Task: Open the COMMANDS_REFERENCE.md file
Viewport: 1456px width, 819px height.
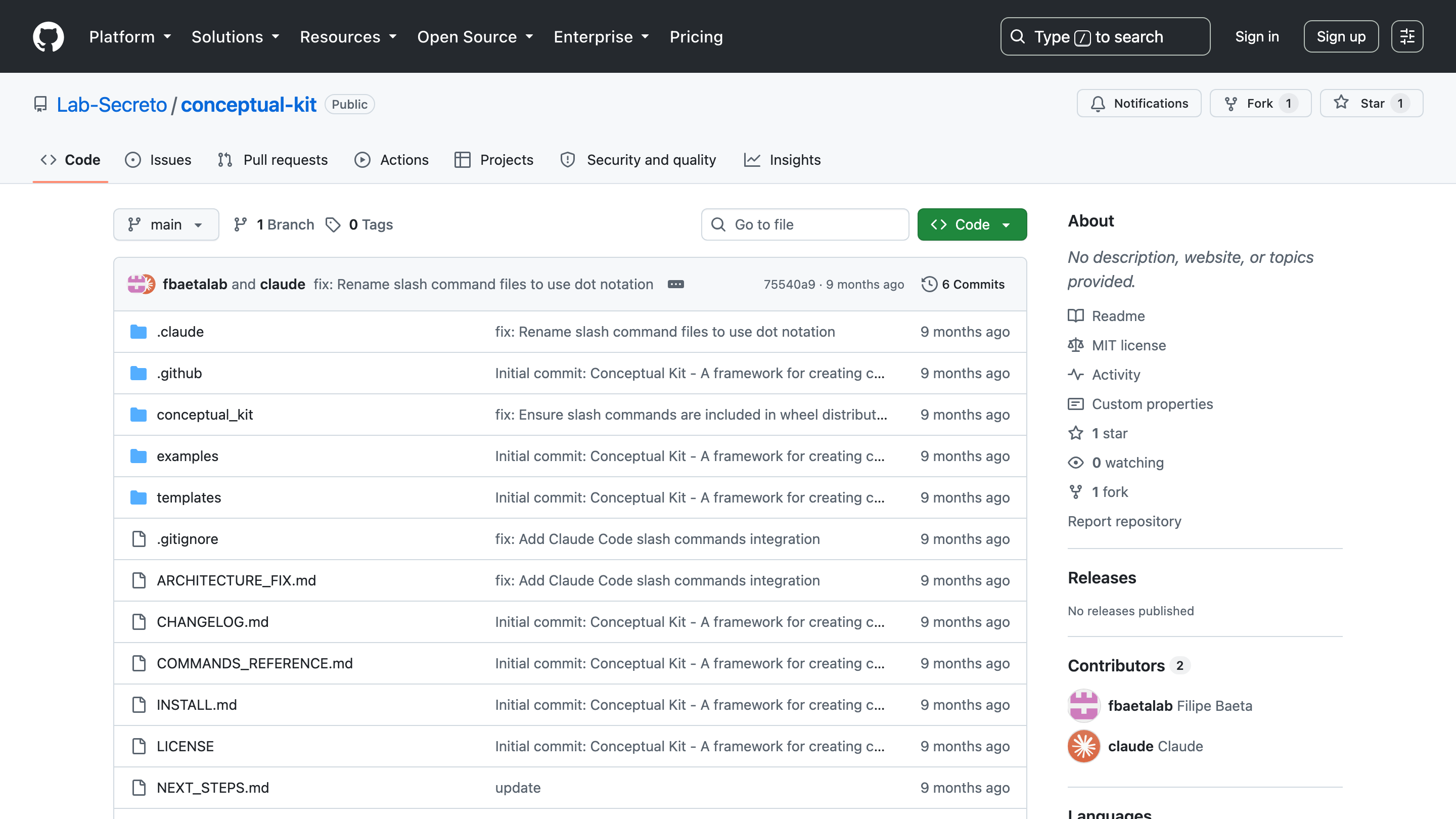Action: (254, 664)
